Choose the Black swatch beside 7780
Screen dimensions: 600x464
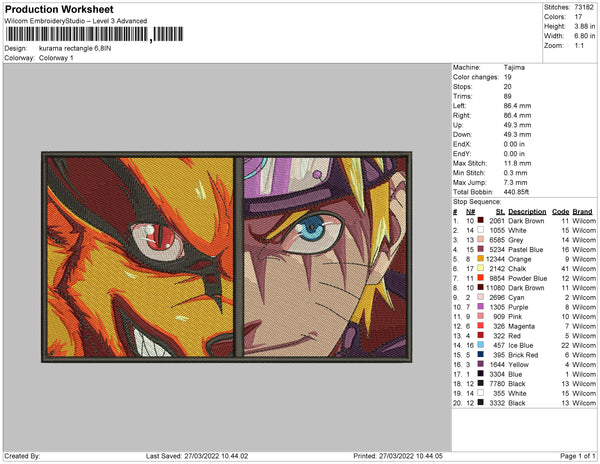point(480,383)
